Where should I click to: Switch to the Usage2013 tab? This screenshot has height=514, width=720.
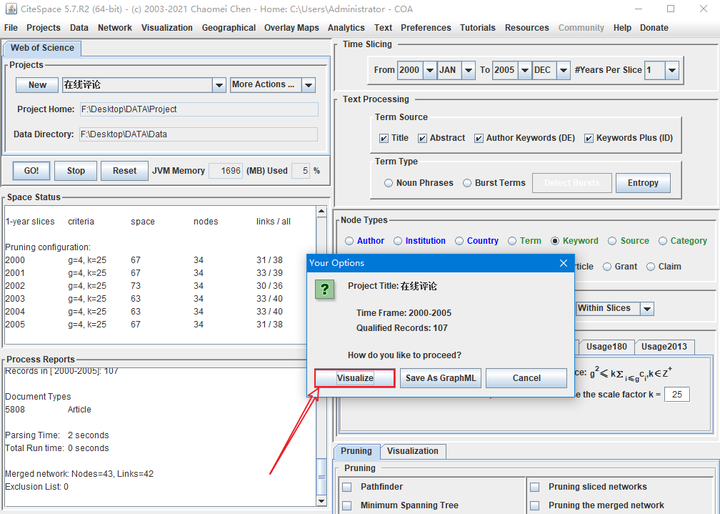tap(665, 346)
